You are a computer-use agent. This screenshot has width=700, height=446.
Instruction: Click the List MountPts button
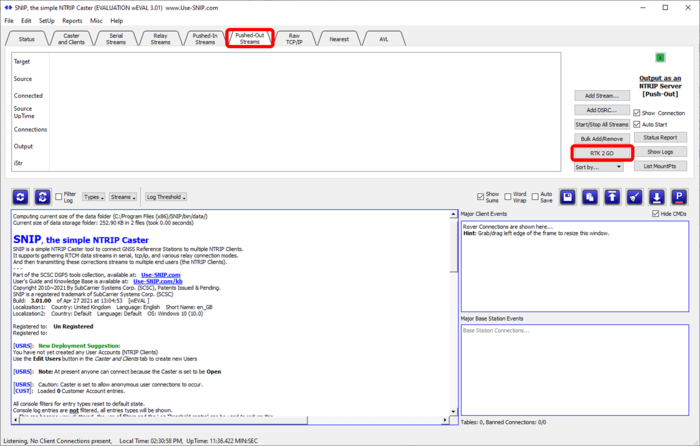660,166
